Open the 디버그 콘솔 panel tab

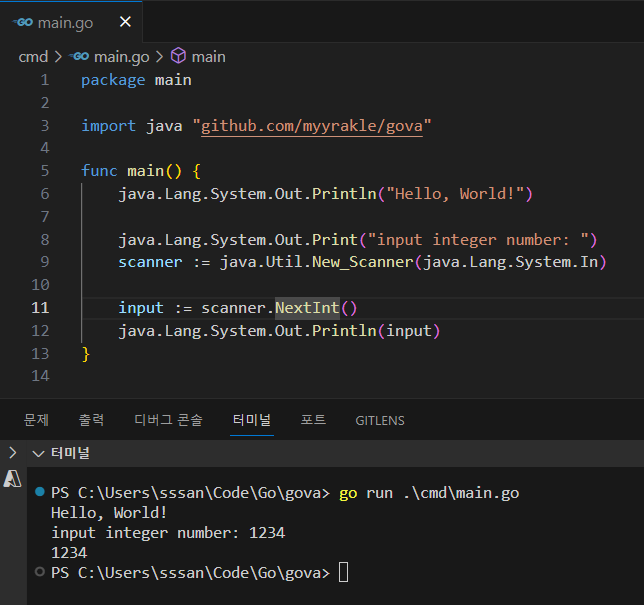click(168, 420)
